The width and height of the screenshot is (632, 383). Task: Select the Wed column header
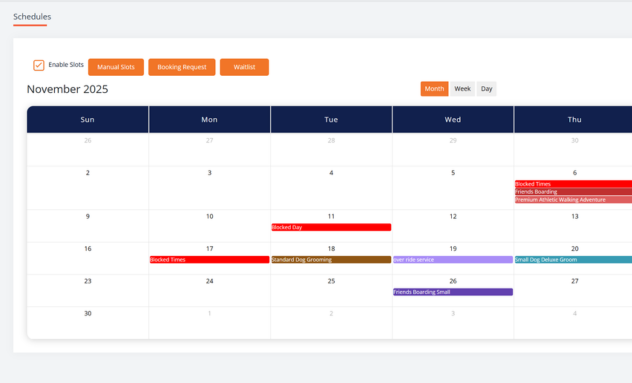(x=453, y=119)
